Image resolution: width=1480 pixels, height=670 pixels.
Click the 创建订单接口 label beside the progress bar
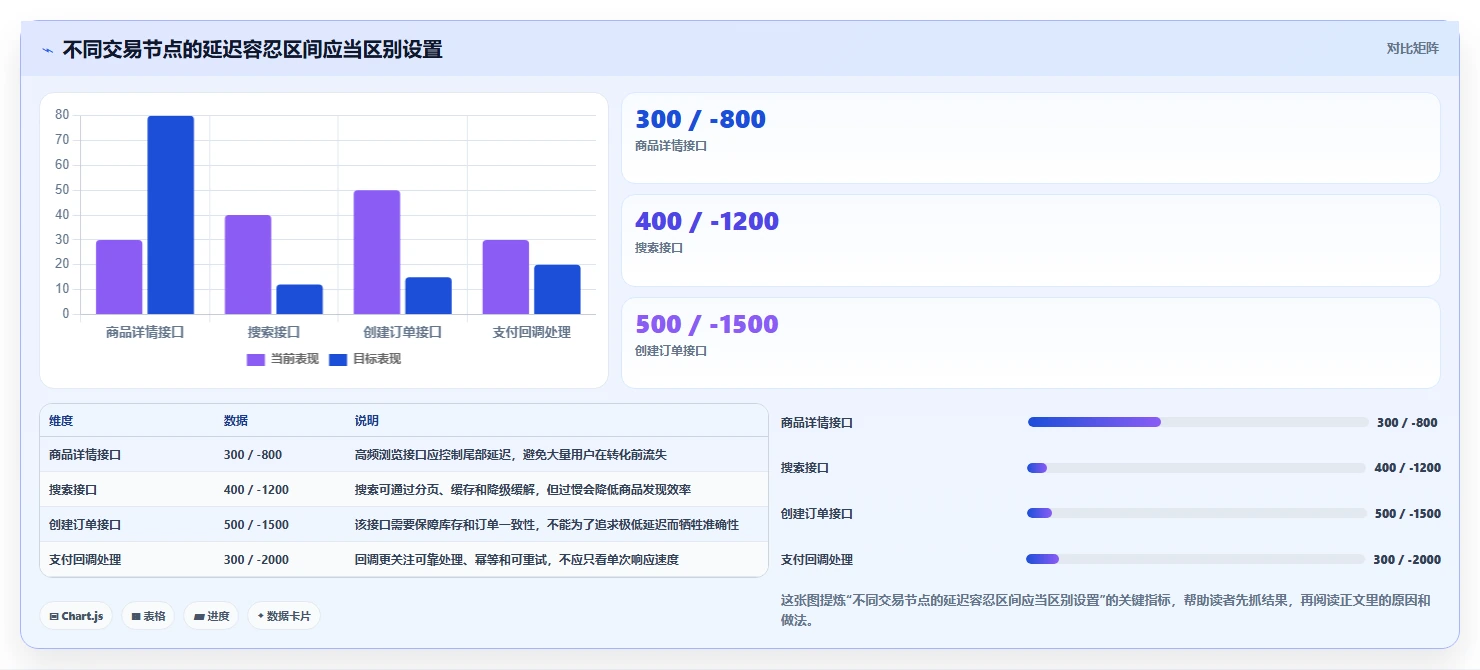[x=817, y=514]
